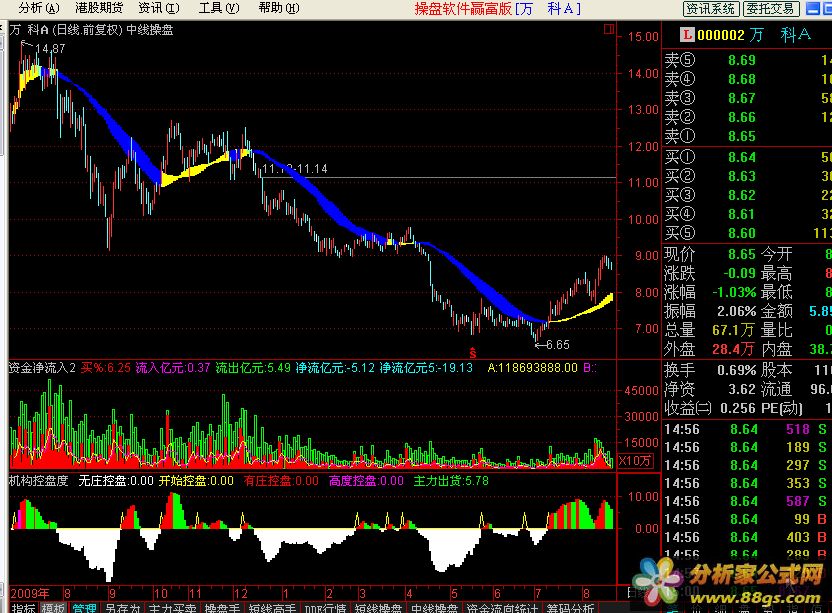Click the tick trade volume 587
Viewport: 832px width, 613px height.
(x=798, y=501)
